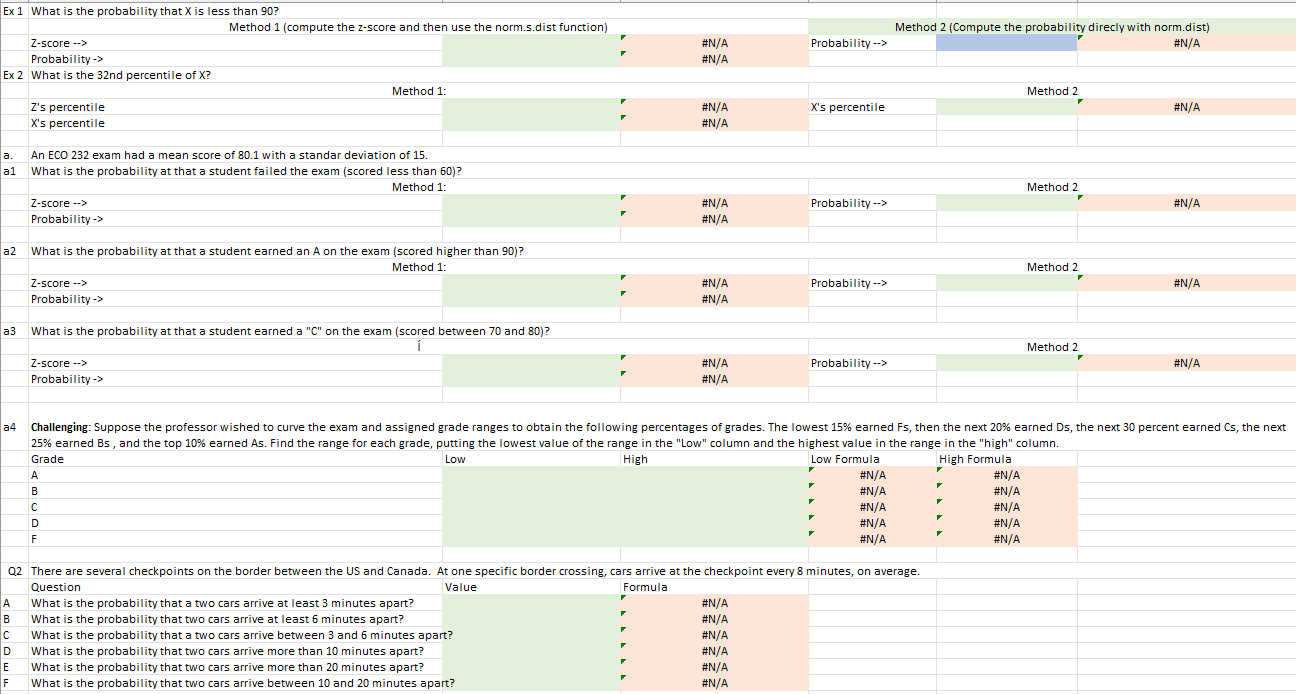The height and width of the screenshot is (694, 1296).
Task: Select the Low Formula #N/A cell for grade A
Action: 872,475
